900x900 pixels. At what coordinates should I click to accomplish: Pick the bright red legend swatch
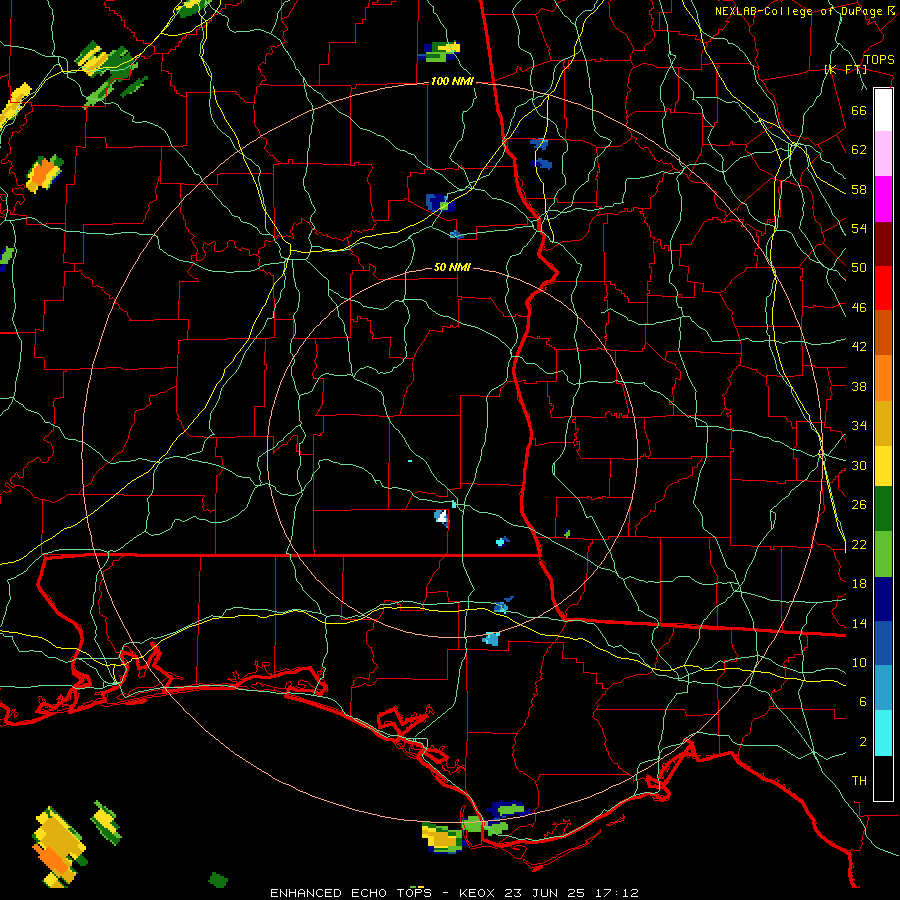point(883,288)
